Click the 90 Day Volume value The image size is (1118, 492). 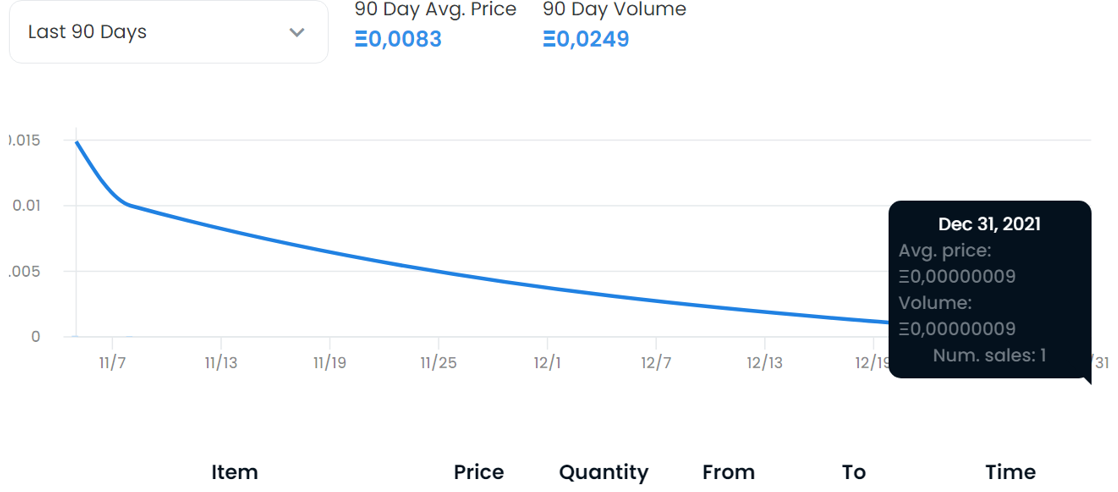click(586, 40)
